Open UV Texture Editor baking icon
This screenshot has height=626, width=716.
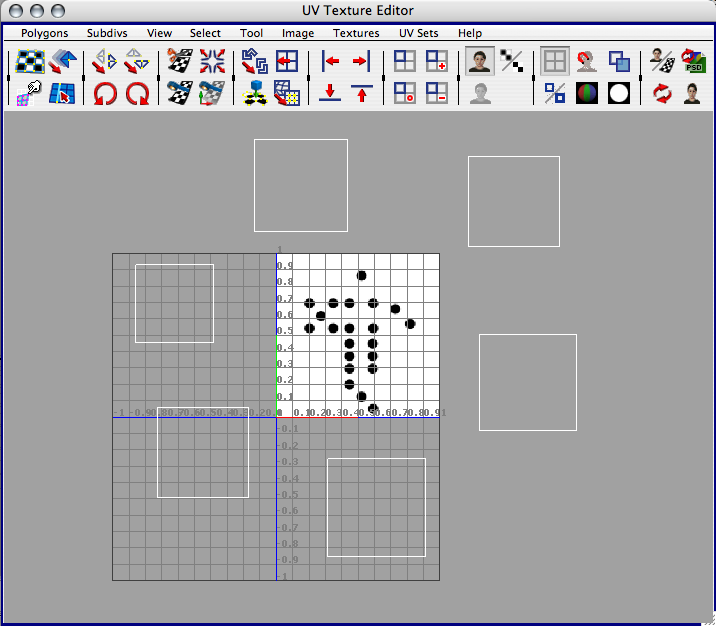pyautogui.click(x=663, y=61)
